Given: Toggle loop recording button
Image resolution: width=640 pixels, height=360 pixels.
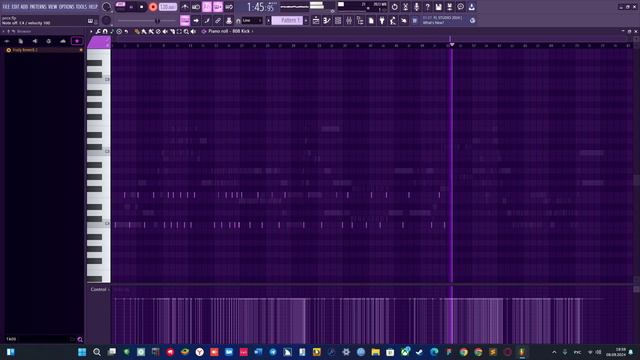Looking at the screenshot, I should point(229,7).
